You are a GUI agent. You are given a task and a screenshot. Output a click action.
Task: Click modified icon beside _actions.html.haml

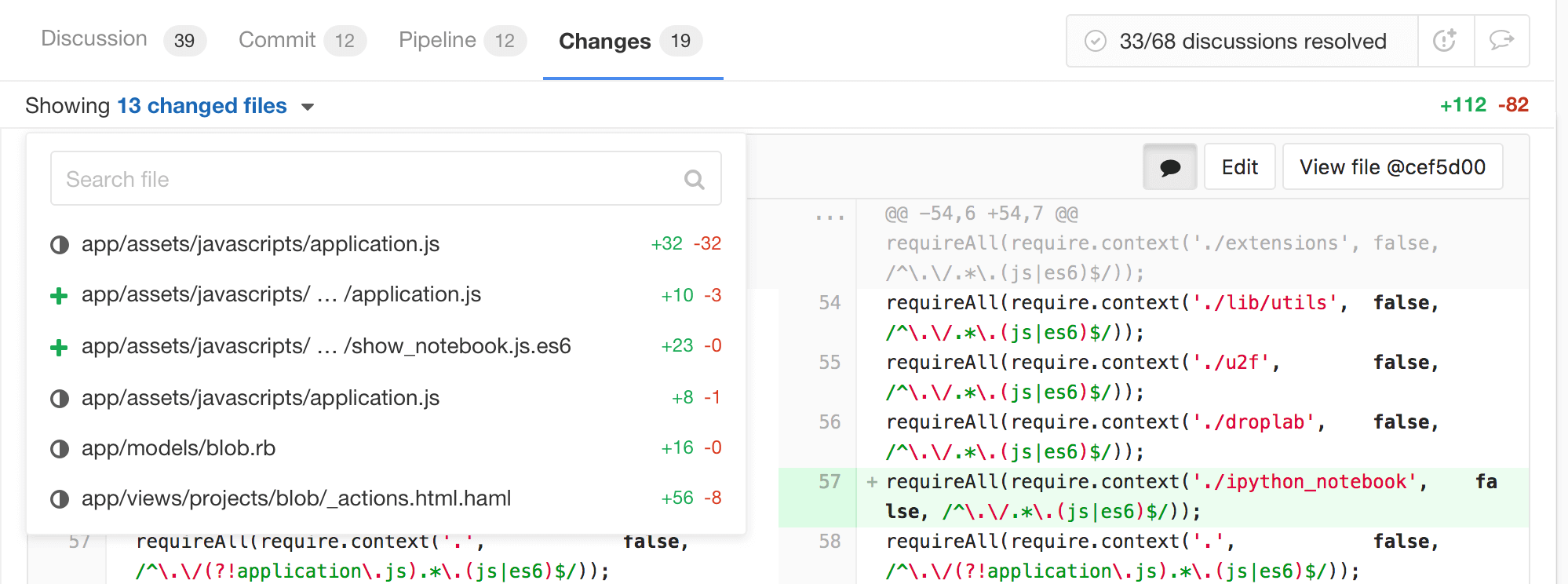[60, 499]
